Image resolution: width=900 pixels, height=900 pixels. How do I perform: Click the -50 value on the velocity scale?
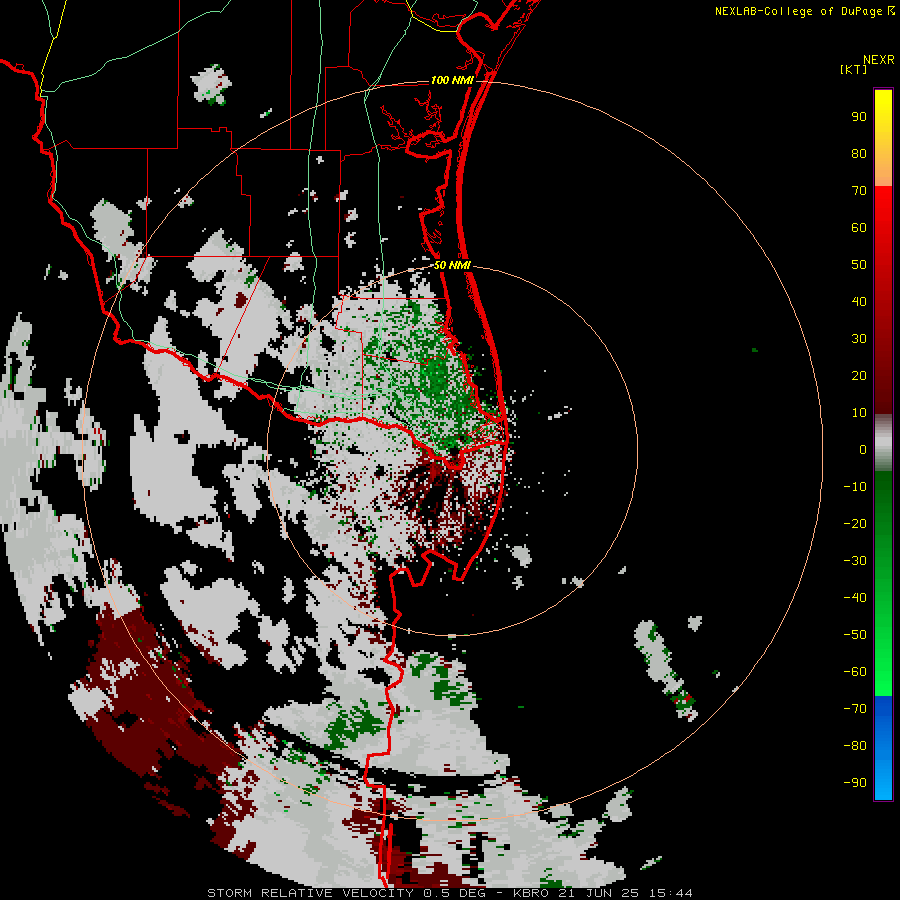(x=855, y=635)
